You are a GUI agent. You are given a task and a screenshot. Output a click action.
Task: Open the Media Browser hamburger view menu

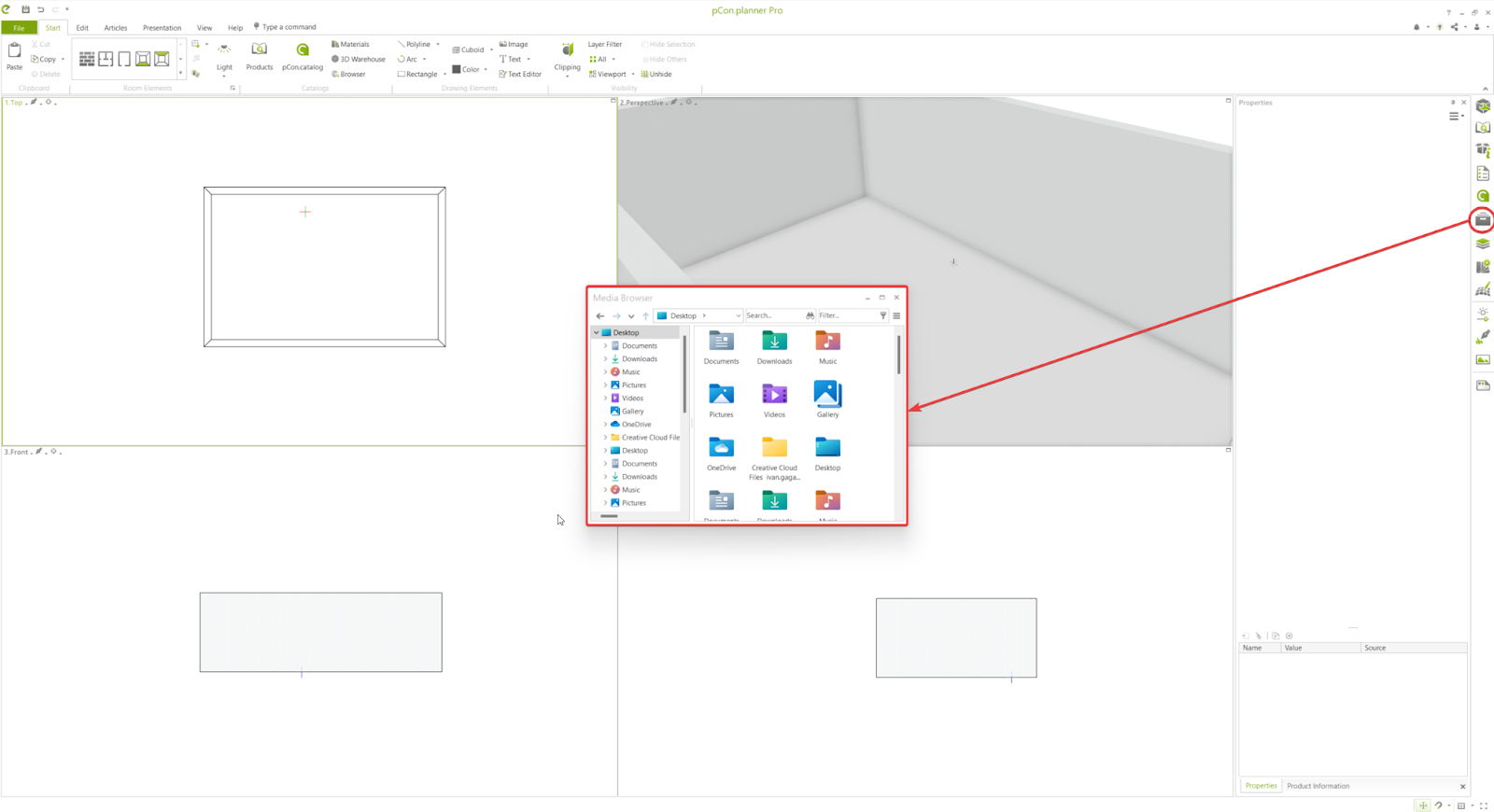point(896,315)
